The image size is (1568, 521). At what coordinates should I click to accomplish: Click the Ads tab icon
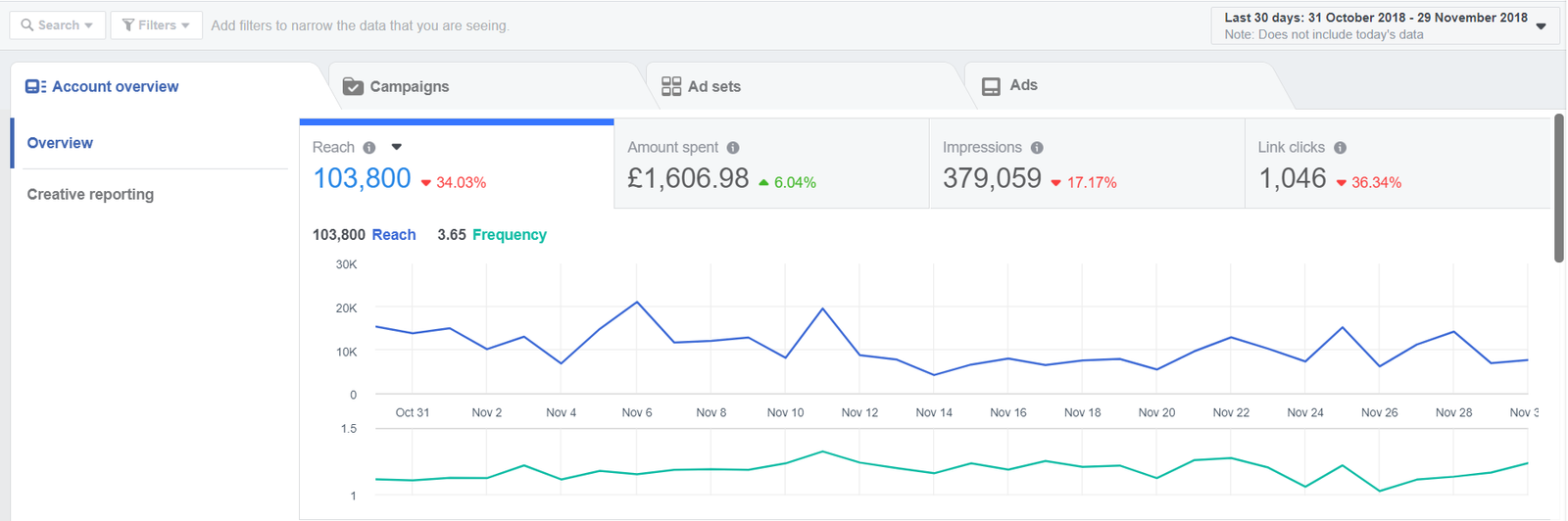click(991, 87)
